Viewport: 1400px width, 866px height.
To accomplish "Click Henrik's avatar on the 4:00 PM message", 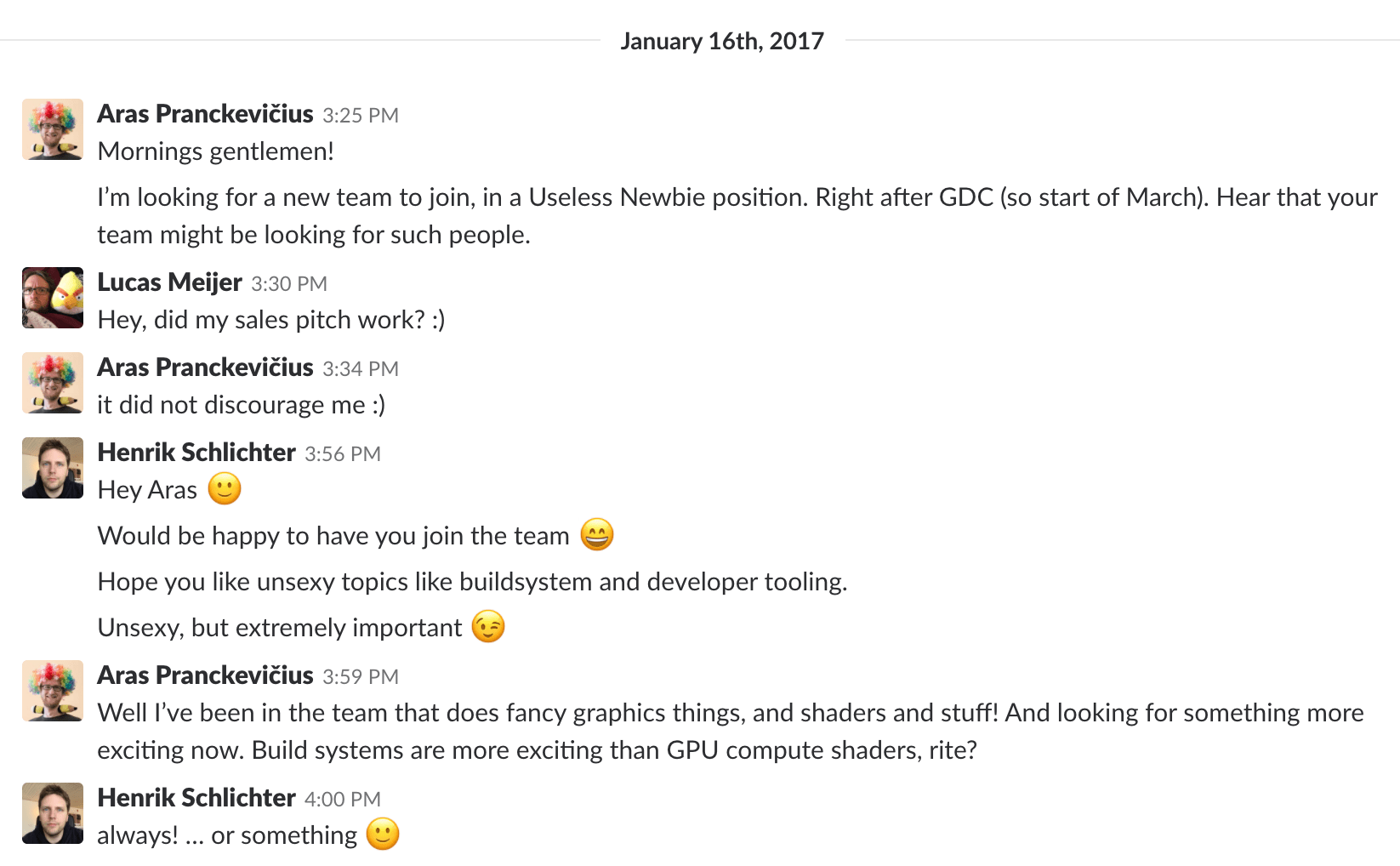I will click(53, 813).
